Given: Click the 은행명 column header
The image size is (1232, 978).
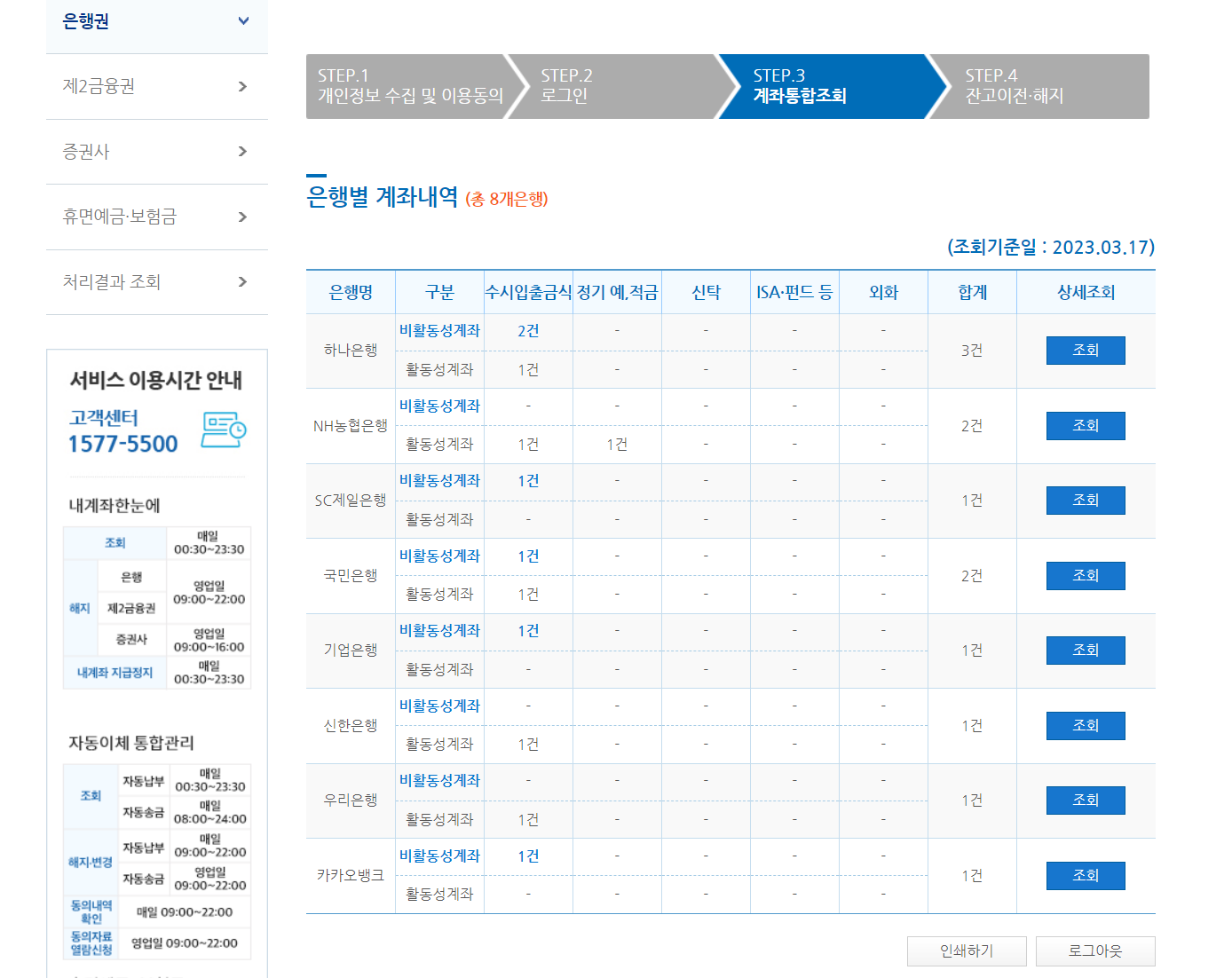Looking at the screenshot, I should point(351,292).
